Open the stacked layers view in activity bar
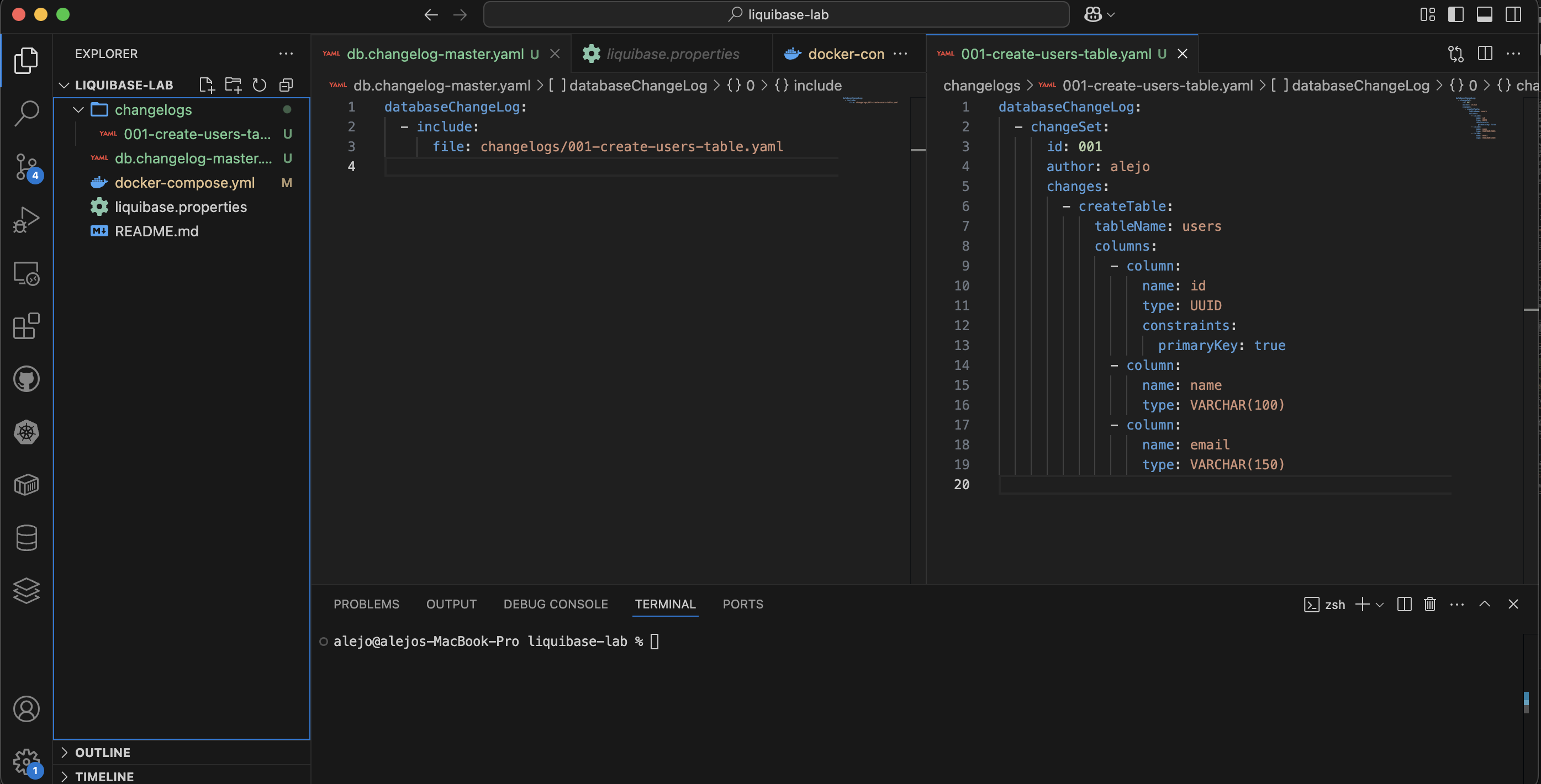Viewport: 1541px width, 784px height. coord(27,591)
